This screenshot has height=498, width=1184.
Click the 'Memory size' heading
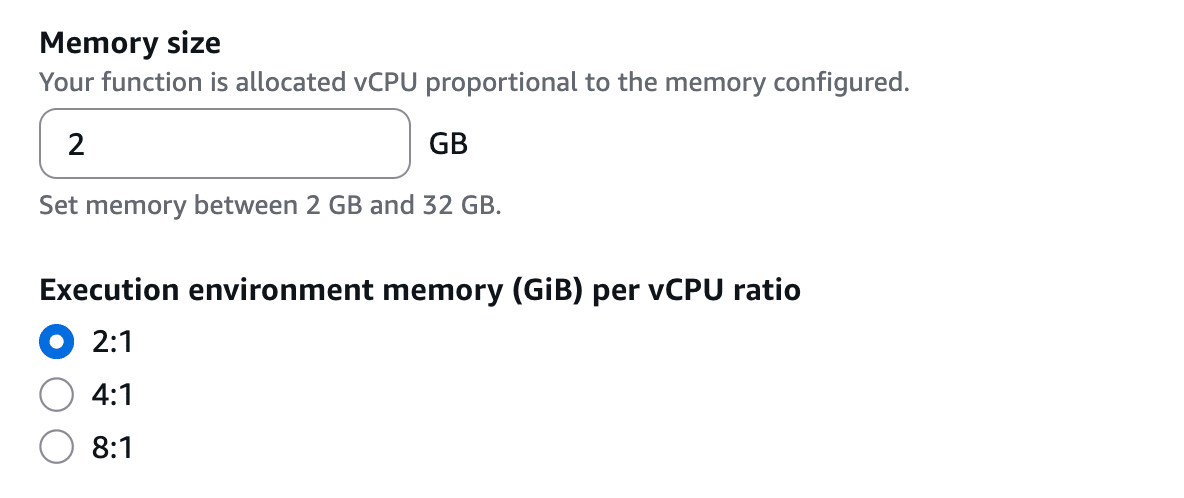pyautogui.click(x=130, y=43)
